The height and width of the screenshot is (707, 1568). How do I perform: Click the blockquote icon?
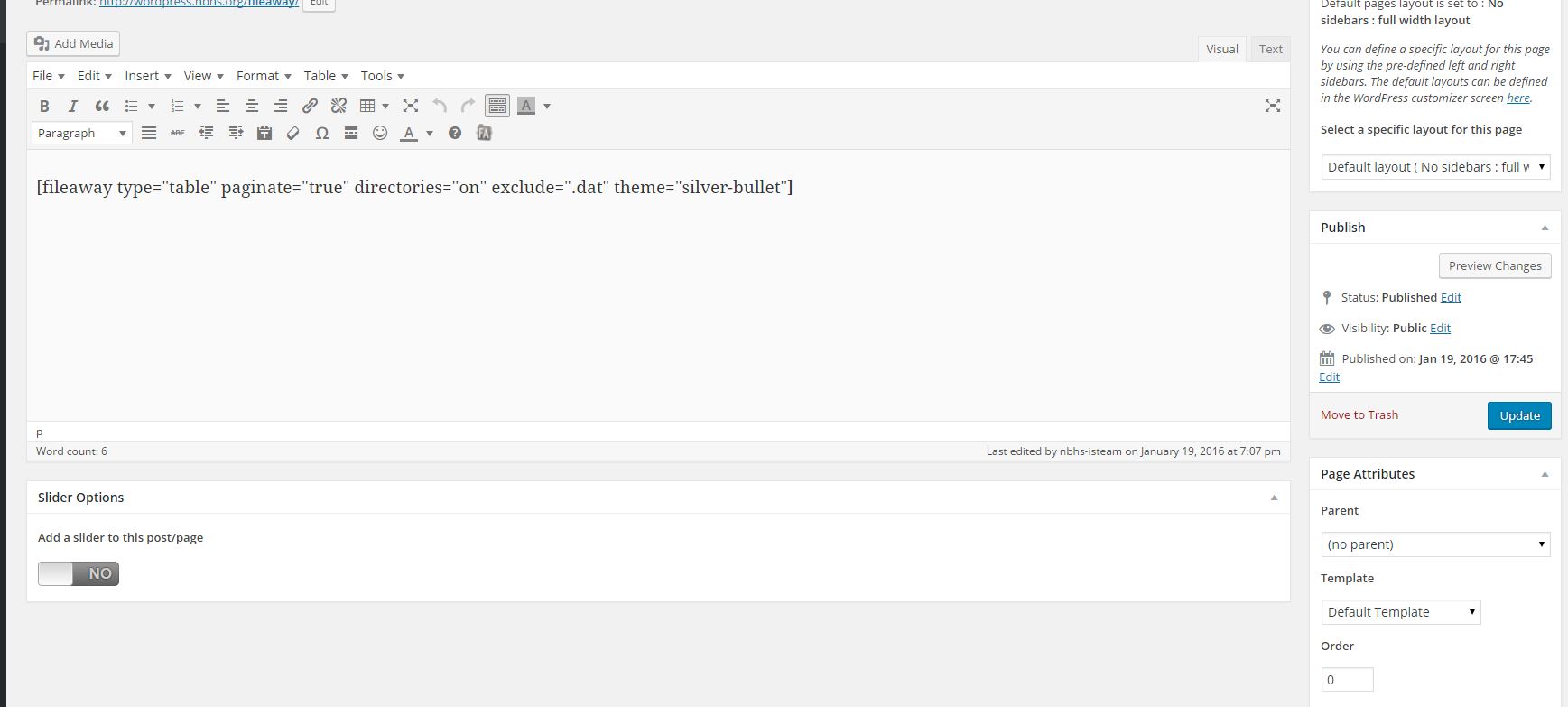102,106
